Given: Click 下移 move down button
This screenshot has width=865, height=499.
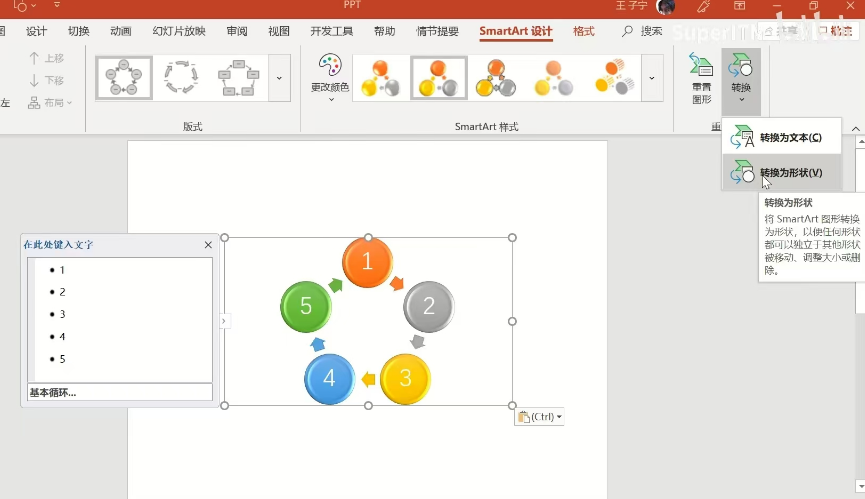Looking at the screenshot, I should 46,81.
